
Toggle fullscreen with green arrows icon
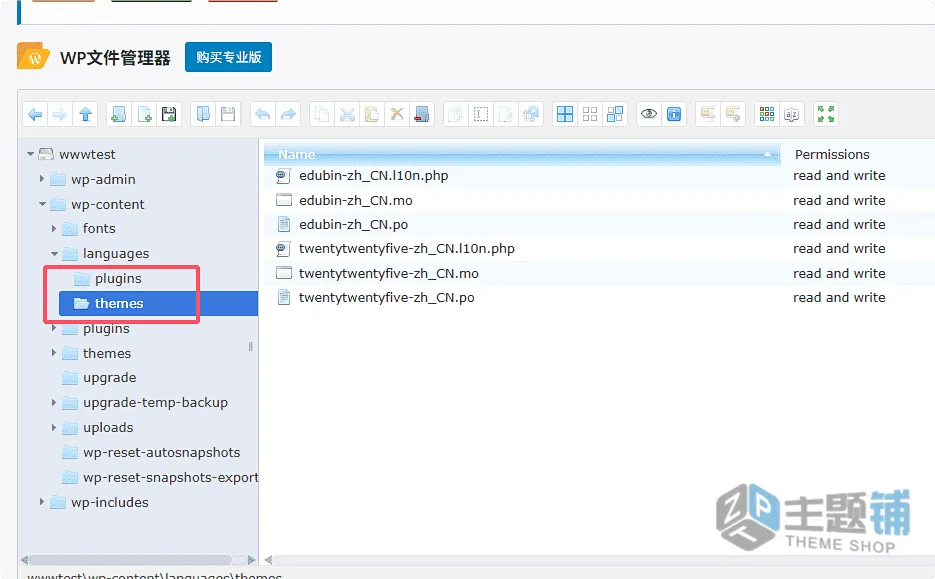tap(826, 114)
